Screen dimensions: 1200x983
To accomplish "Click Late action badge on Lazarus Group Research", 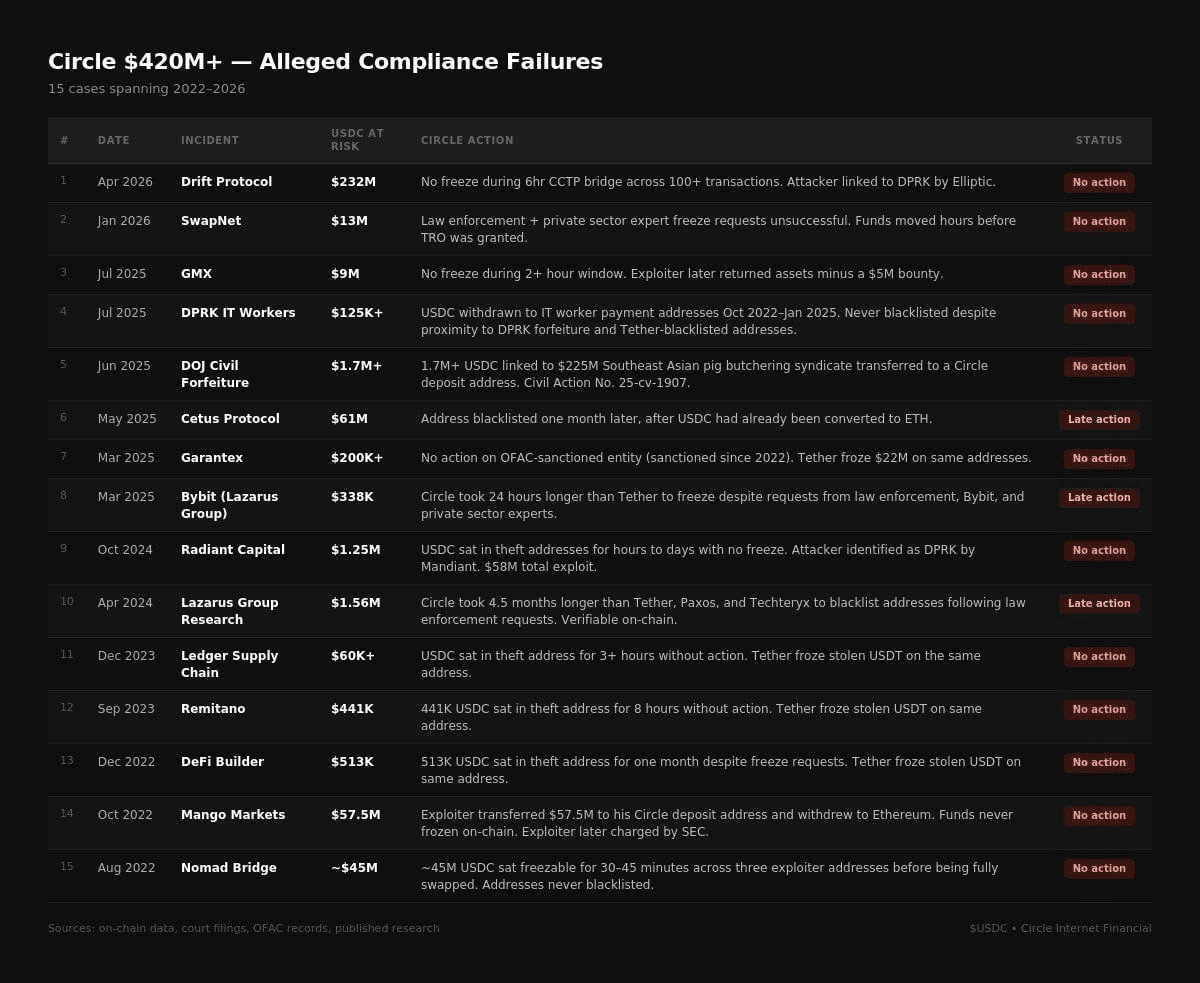I will click(x=1098, y=604).
